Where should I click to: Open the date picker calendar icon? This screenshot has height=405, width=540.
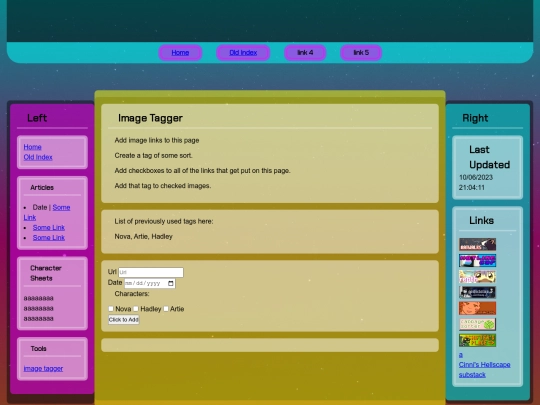(170, 283)
